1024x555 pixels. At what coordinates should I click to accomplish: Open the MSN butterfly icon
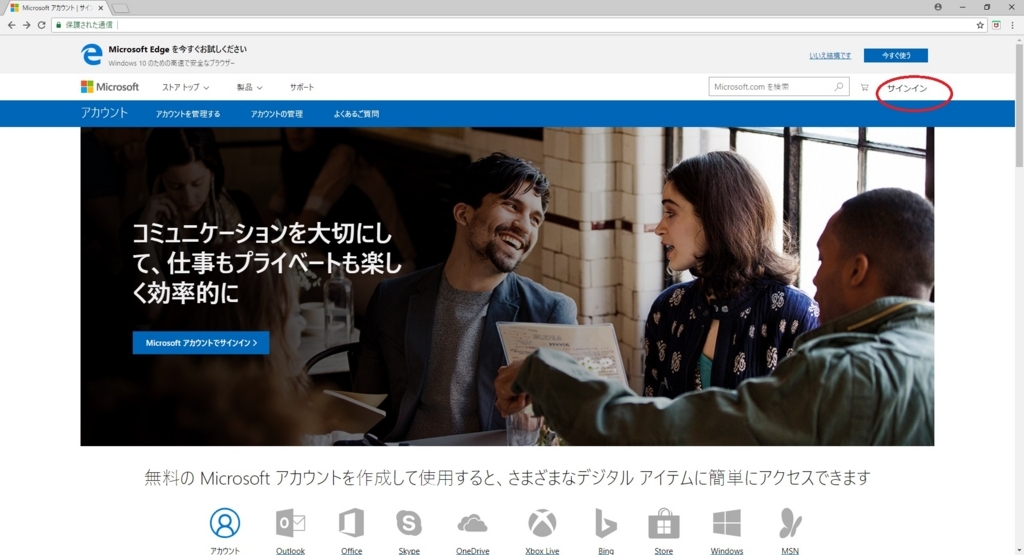790,523
